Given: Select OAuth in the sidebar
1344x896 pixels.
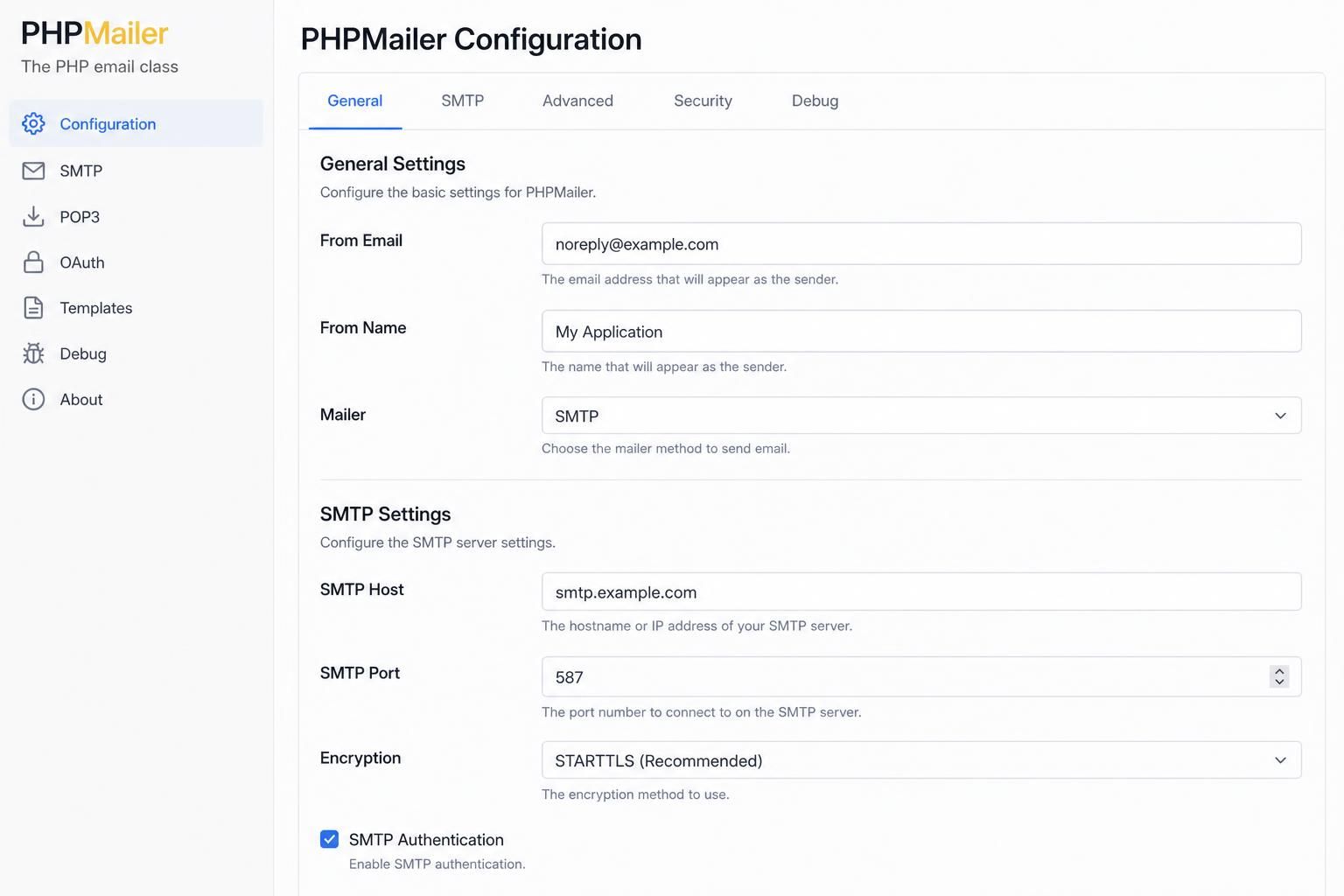Looking at the screenshot, I should (x=136, y=262).
